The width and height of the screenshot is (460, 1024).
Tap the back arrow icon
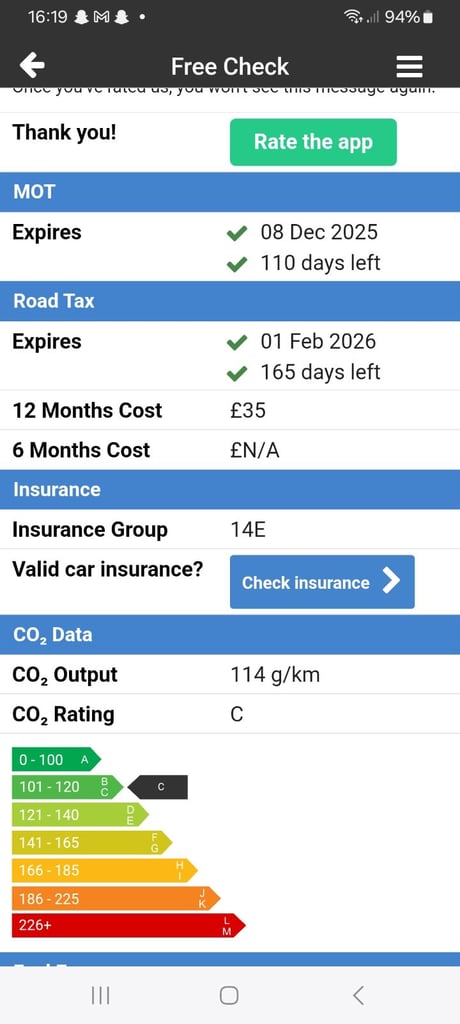32,65
